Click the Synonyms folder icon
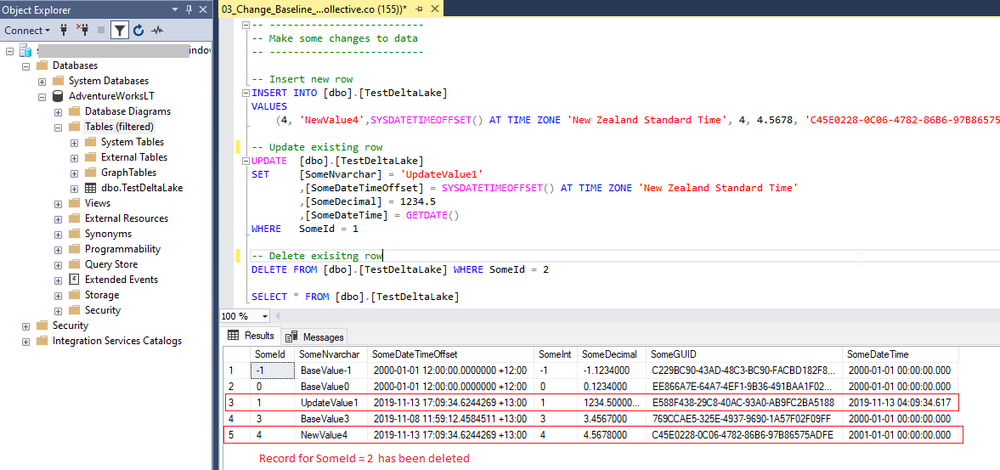 coord(74,233)
